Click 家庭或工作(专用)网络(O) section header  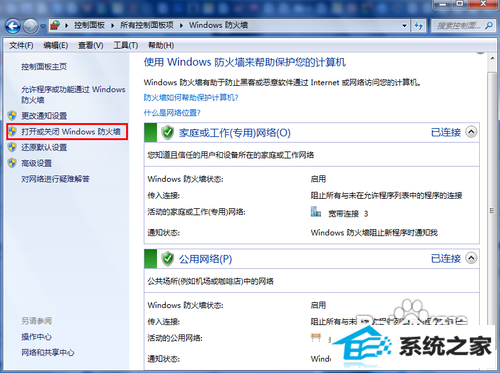(235, 133)
